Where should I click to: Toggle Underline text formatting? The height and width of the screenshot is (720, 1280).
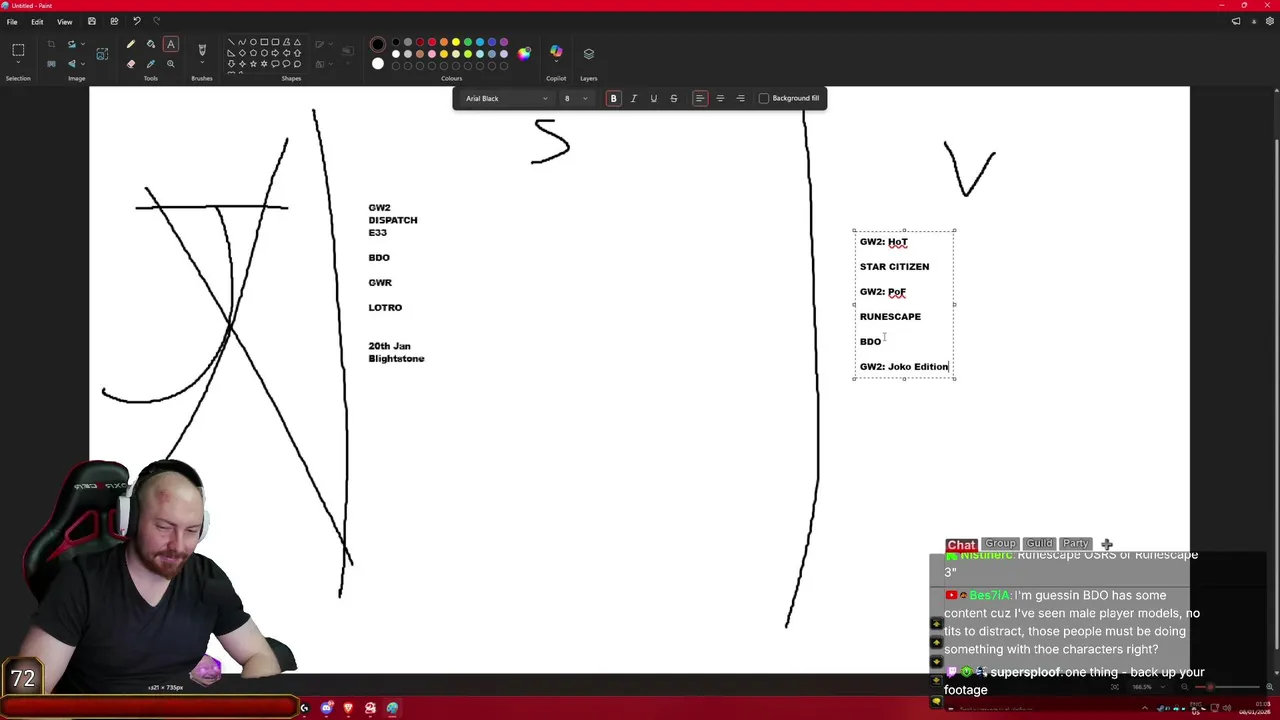(x=653, y=98)
